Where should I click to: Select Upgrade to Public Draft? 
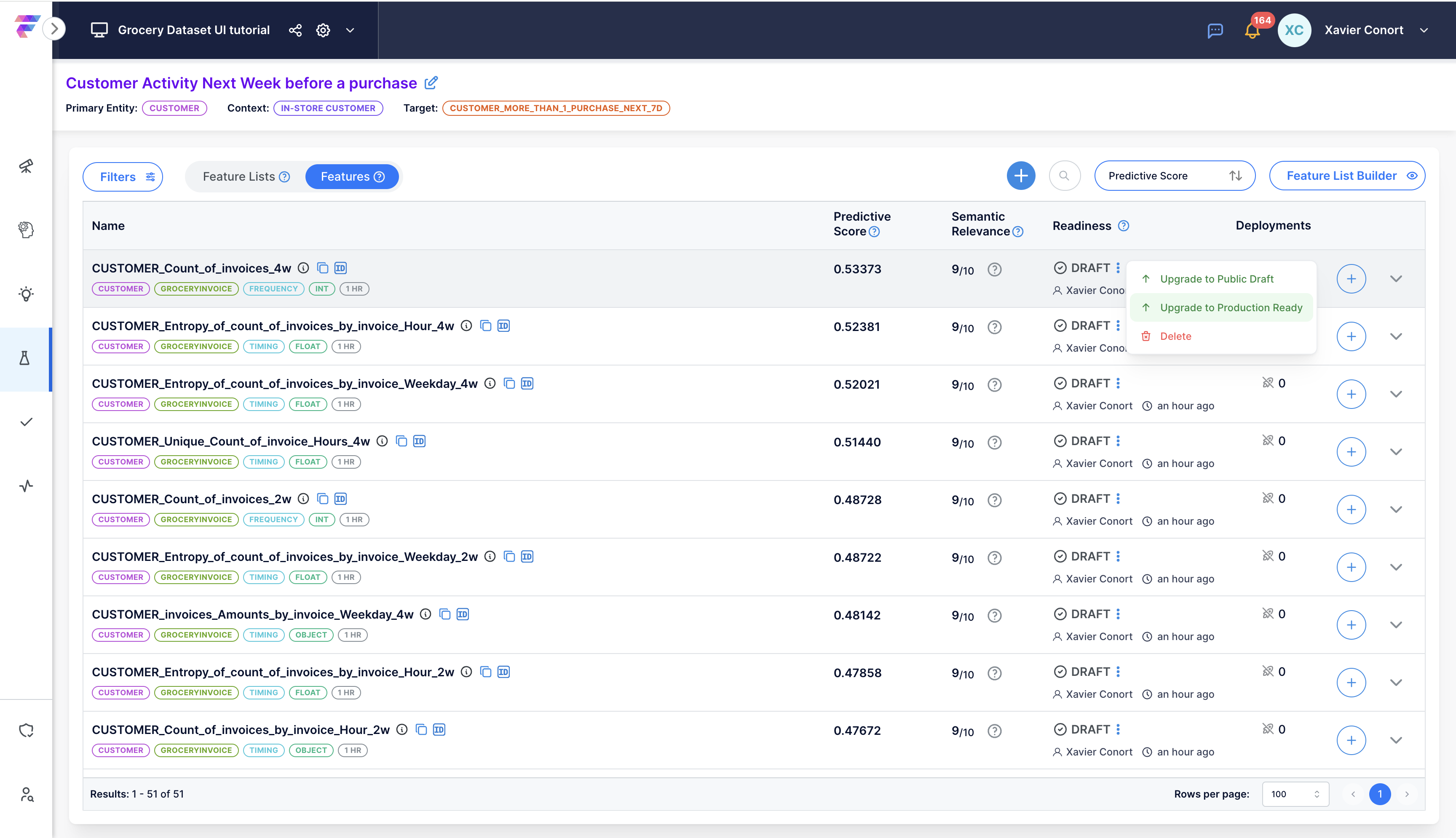[x=1220, y=279]
